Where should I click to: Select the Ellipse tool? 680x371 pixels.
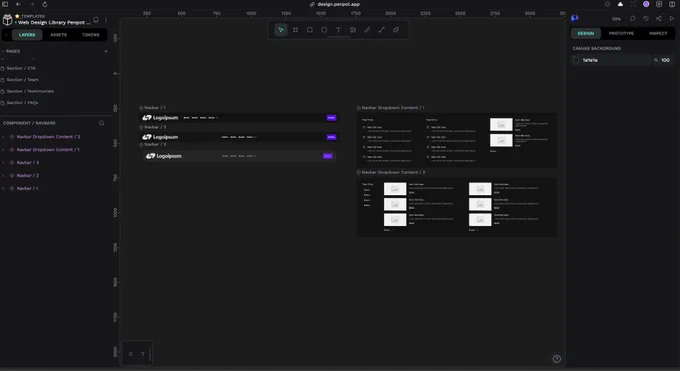(x=324, y=30)
